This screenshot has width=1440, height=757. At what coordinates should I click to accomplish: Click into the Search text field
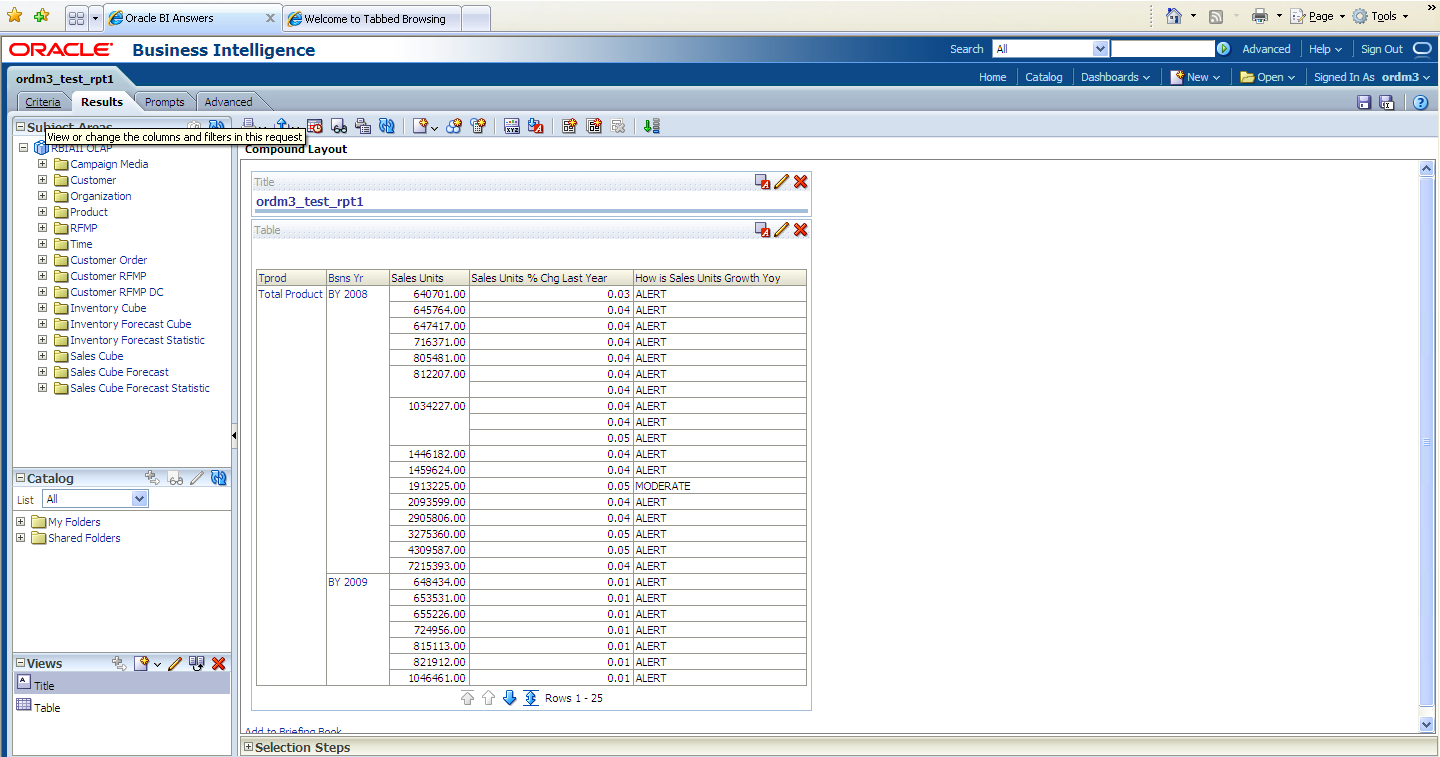pyautogui.click(x=1162, y=49)
